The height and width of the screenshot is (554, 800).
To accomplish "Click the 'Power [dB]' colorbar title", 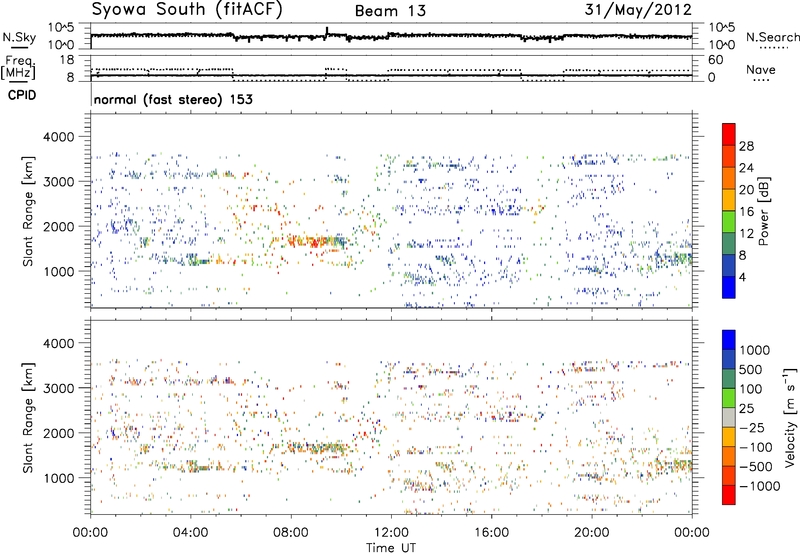I will click(763, 211).
